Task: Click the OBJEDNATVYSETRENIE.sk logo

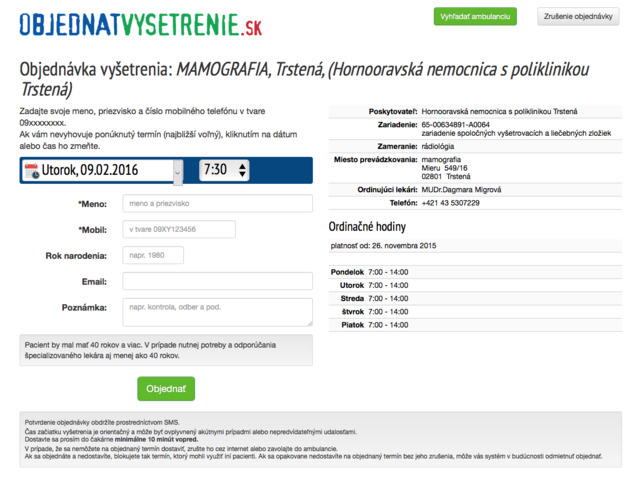Action: (x=141, y=24)
